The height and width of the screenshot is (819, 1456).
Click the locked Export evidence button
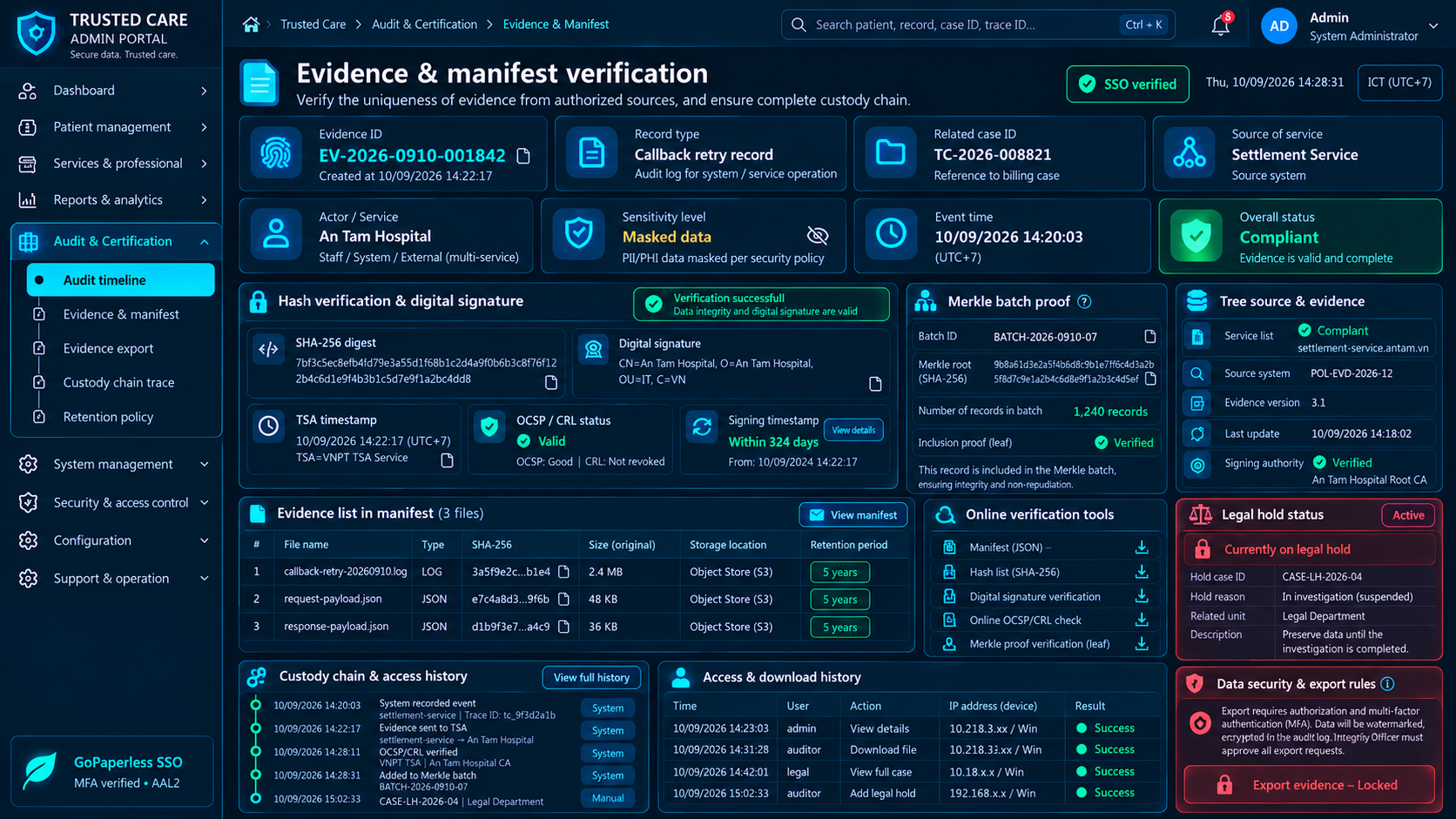point(1309,785)
